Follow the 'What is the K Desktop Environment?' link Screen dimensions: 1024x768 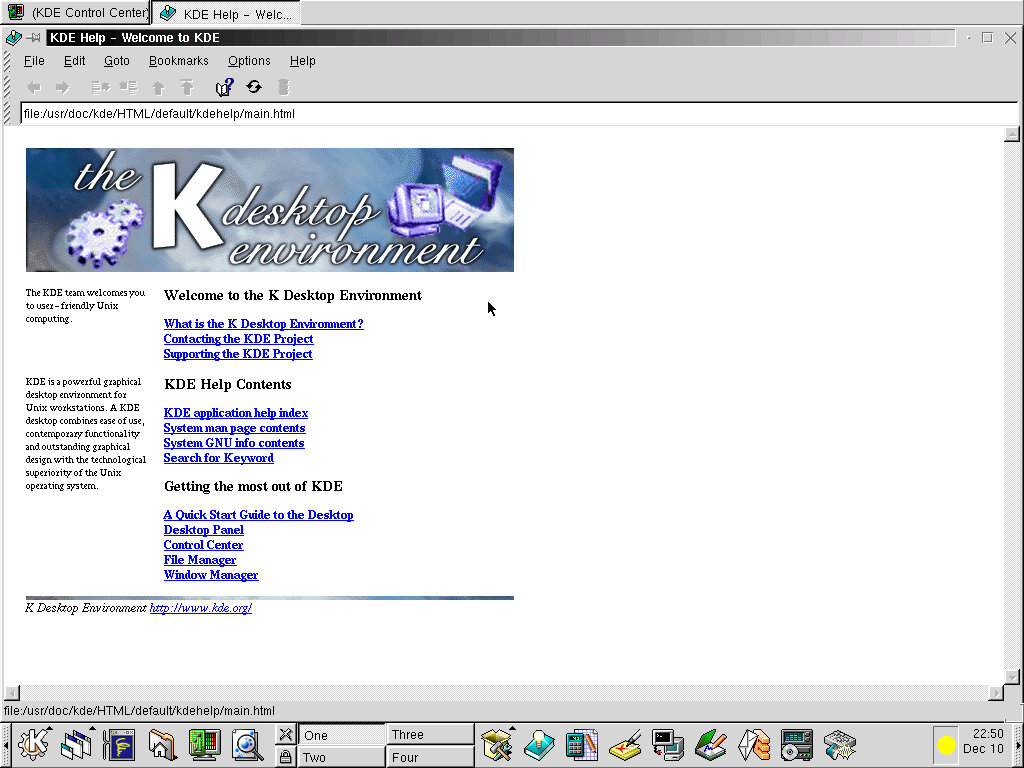click(263, 324)
